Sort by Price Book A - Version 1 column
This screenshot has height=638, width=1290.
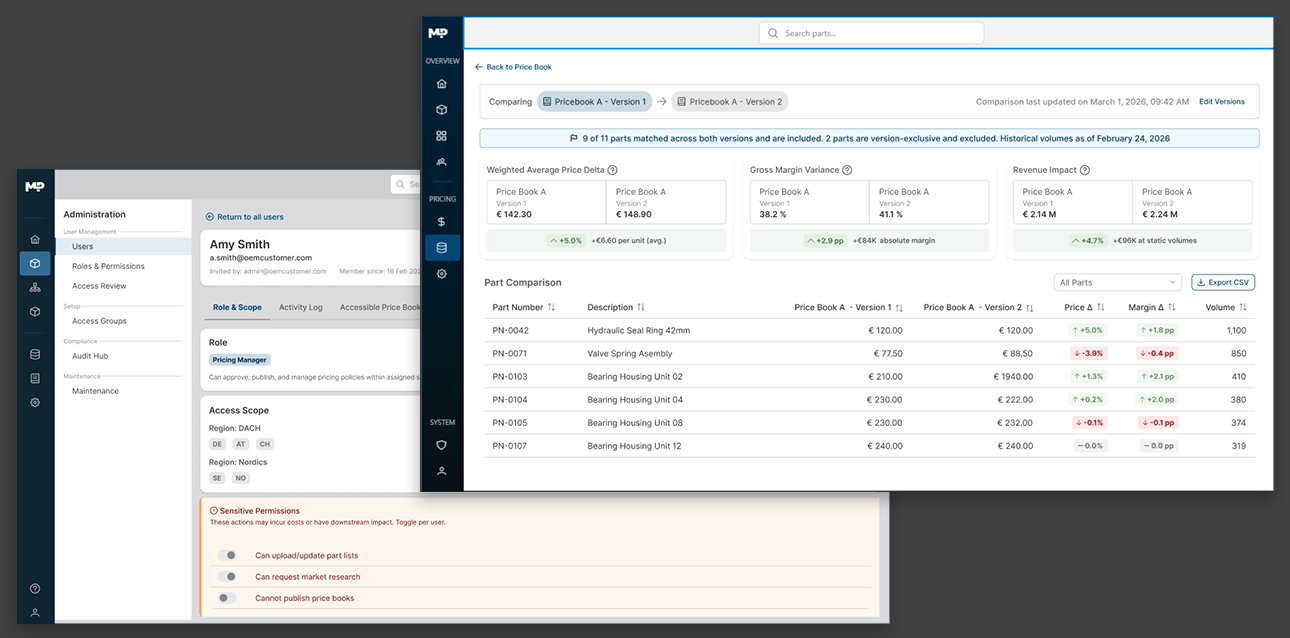tap(899, 308)
